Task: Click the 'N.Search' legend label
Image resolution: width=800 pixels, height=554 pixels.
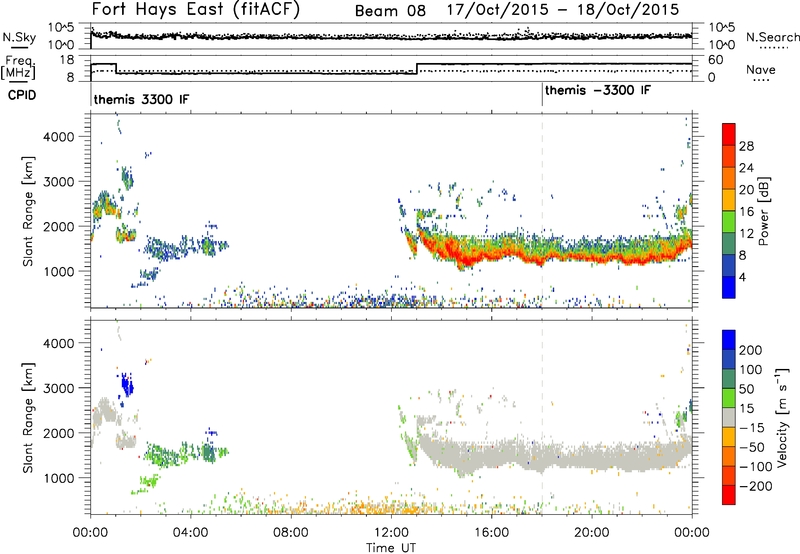Action: tap(772, 37)
